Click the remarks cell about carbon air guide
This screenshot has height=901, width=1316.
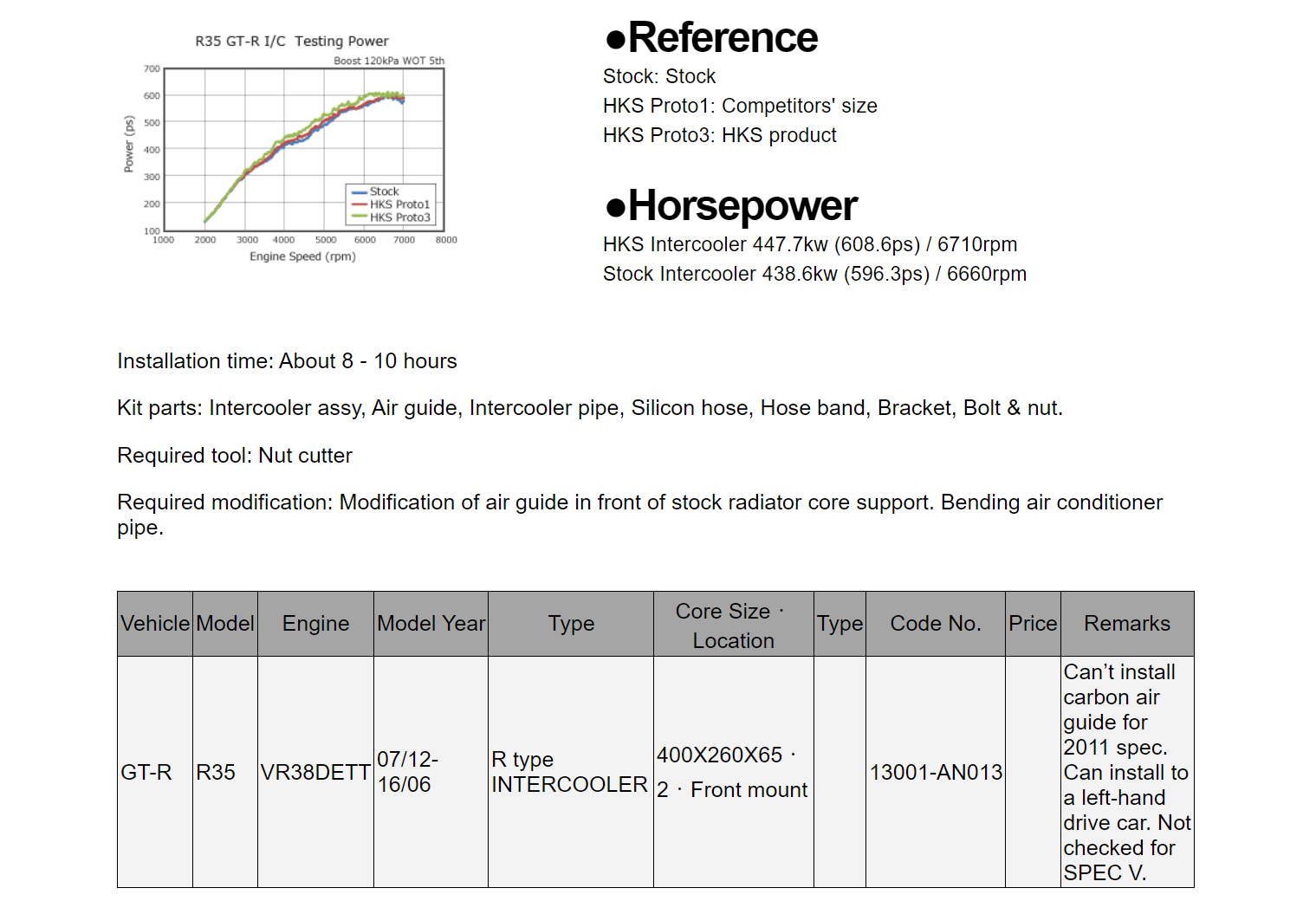[x=1127, y=772]
